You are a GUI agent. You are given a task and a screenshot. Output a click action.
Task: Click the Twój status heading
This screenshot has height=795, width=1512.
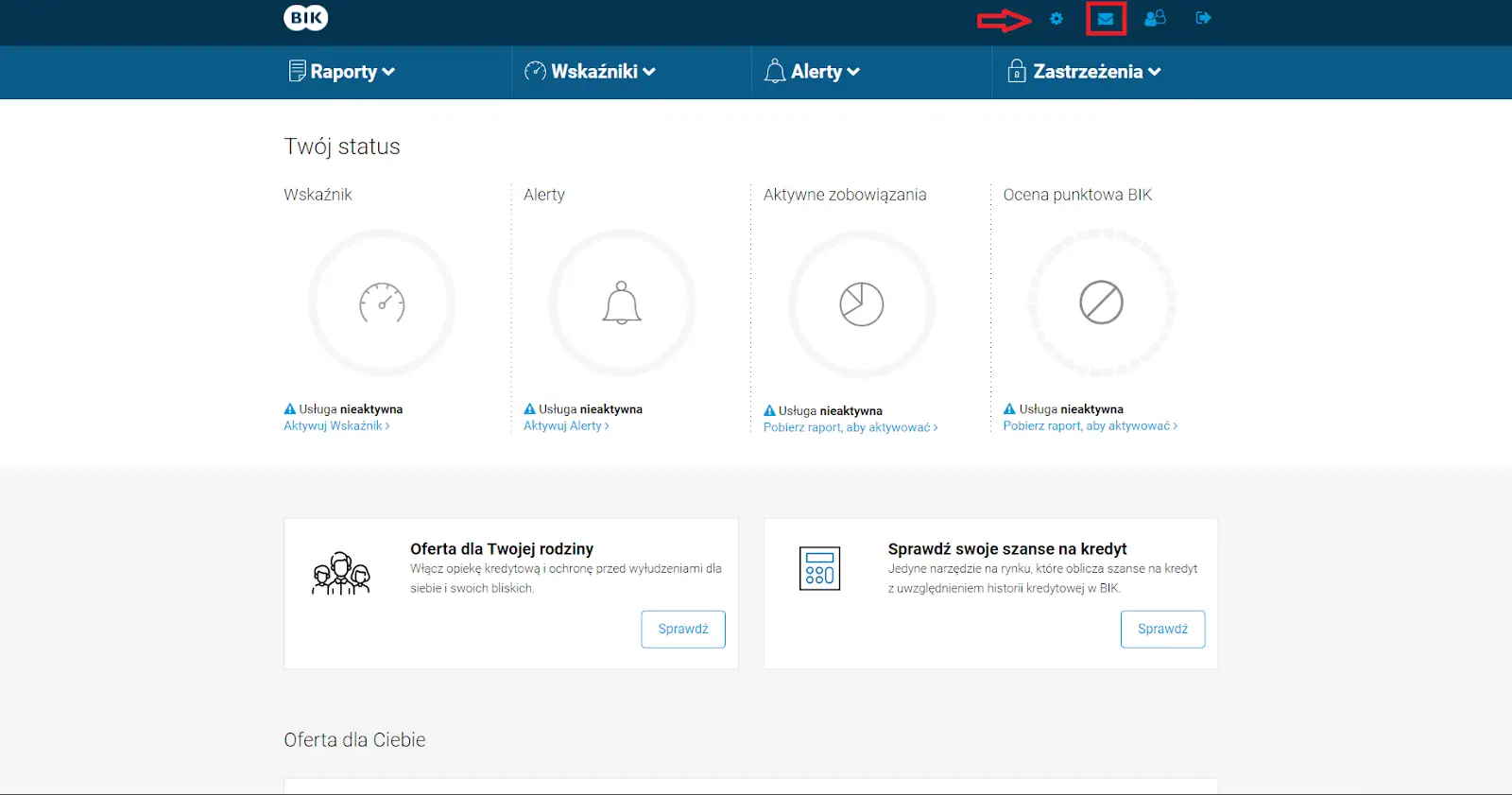click(342, 147)
